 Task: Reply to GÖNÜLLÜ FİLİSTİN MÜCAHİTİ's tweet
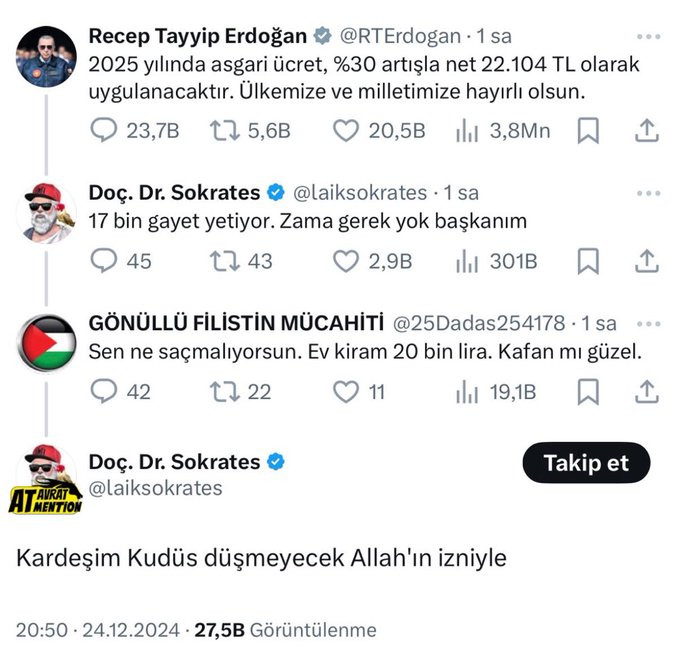click(104, 392)
